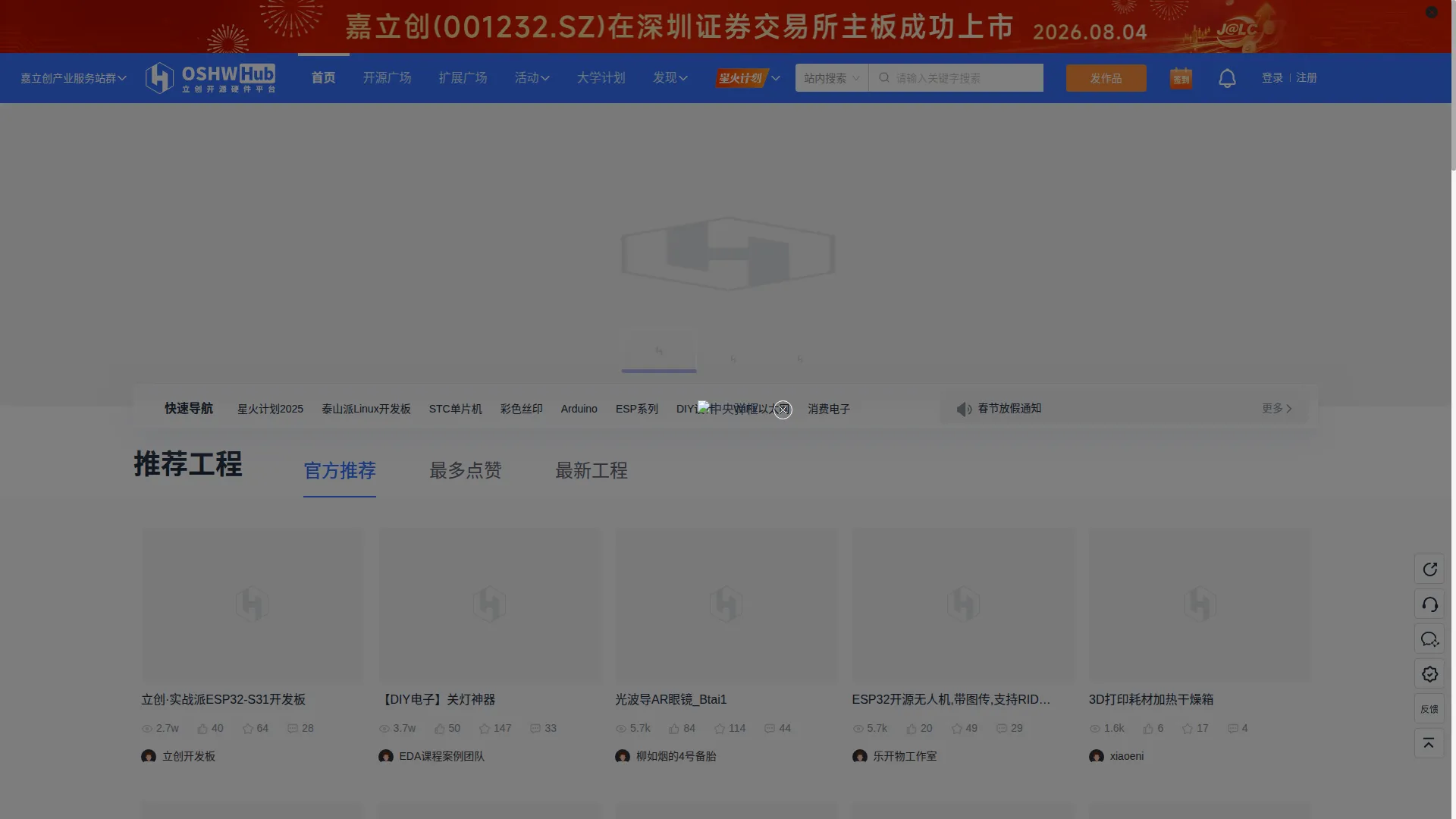Select first carousel slide indicator
The width and height of the screenshot is (1456, 819).
pos(659,352)
